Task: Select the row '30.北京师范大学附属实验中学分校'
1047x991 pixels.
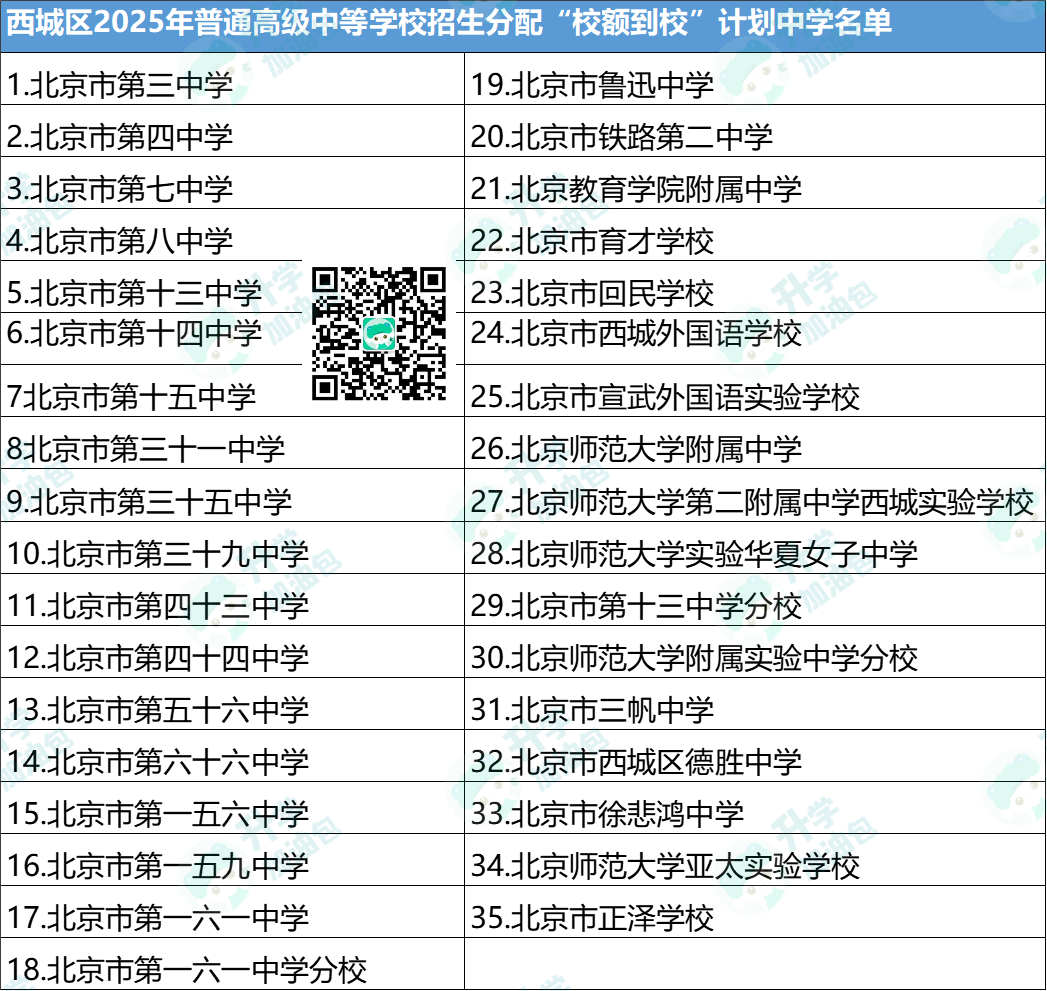Action: [x=755, y=652]
